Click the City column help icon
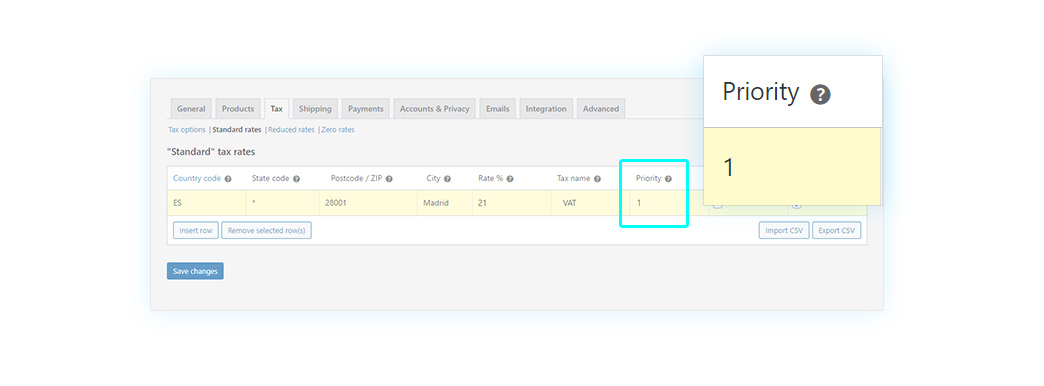 pyautogui.click(x=447, y=179)
